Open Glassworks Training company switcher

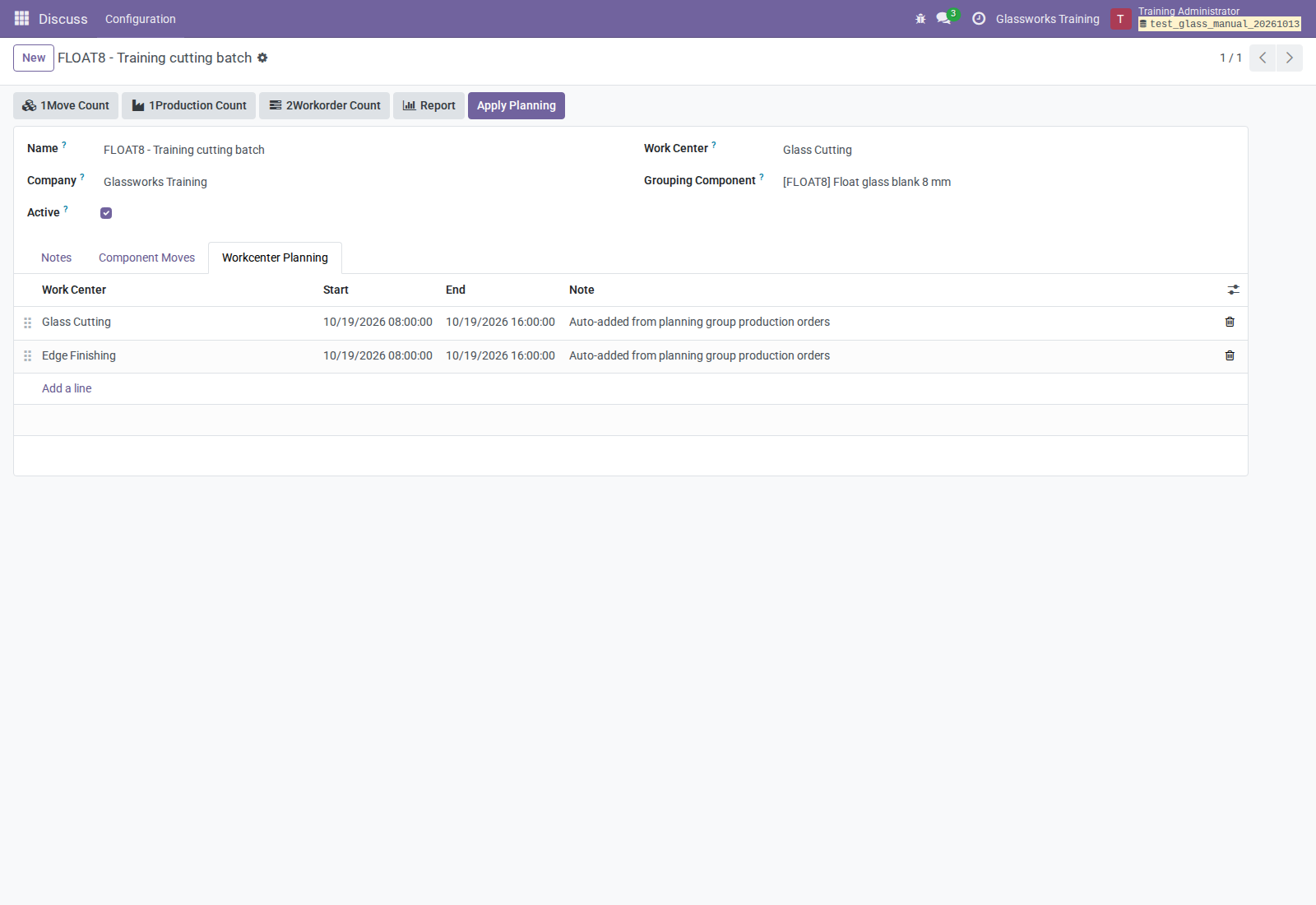(1047, 19)
